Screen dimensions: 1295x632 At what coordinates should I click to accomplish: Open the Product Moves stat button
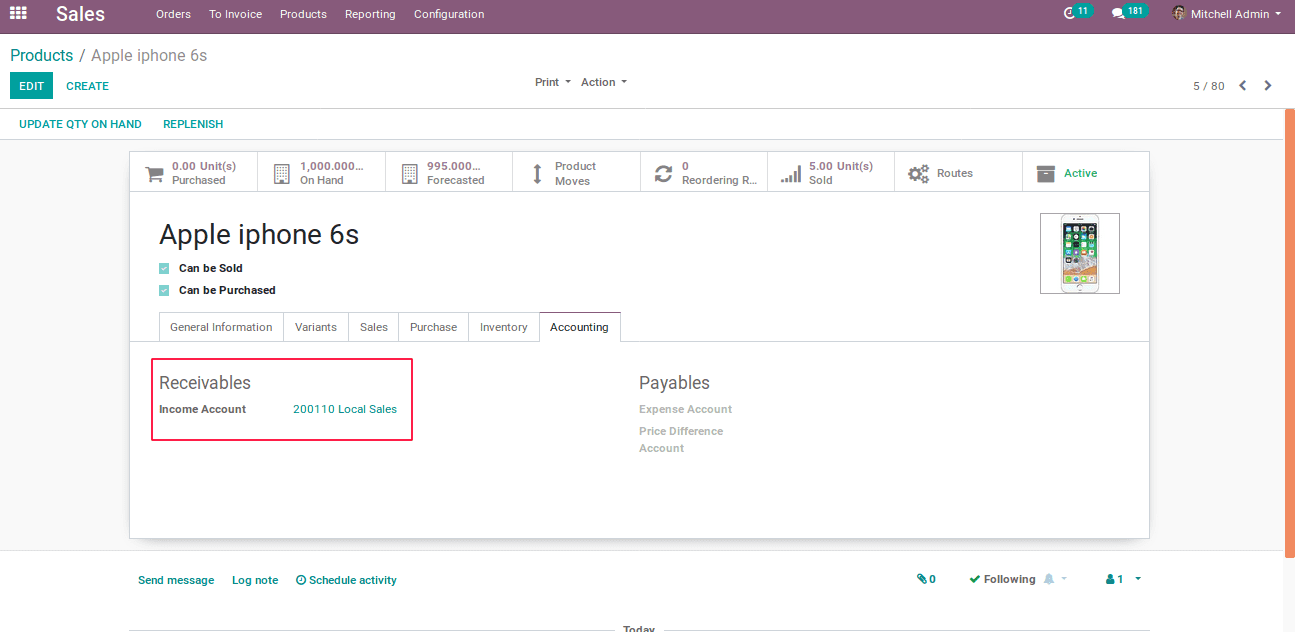(x=576, y=173)
